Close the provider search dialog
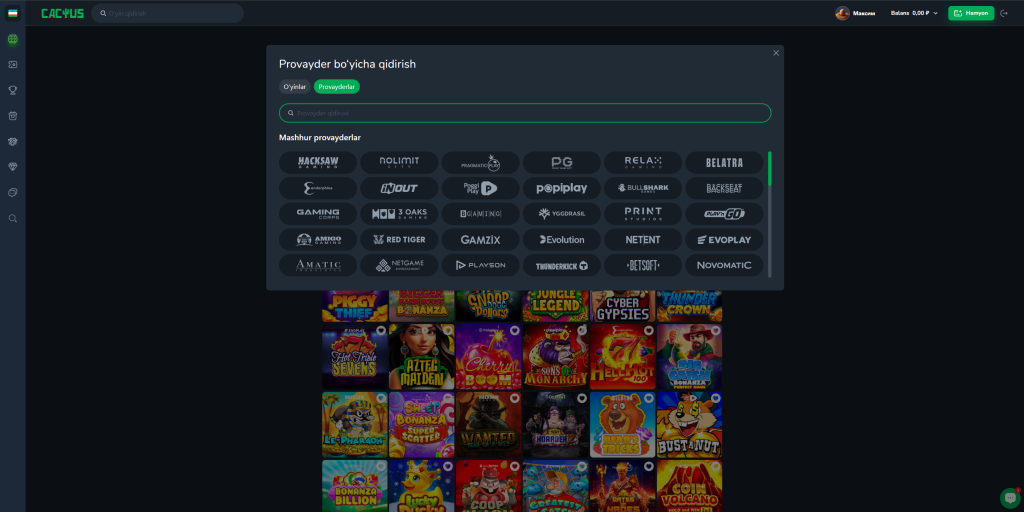The width and height of the screenshot is (1024, 512). (x=776, y=53)
